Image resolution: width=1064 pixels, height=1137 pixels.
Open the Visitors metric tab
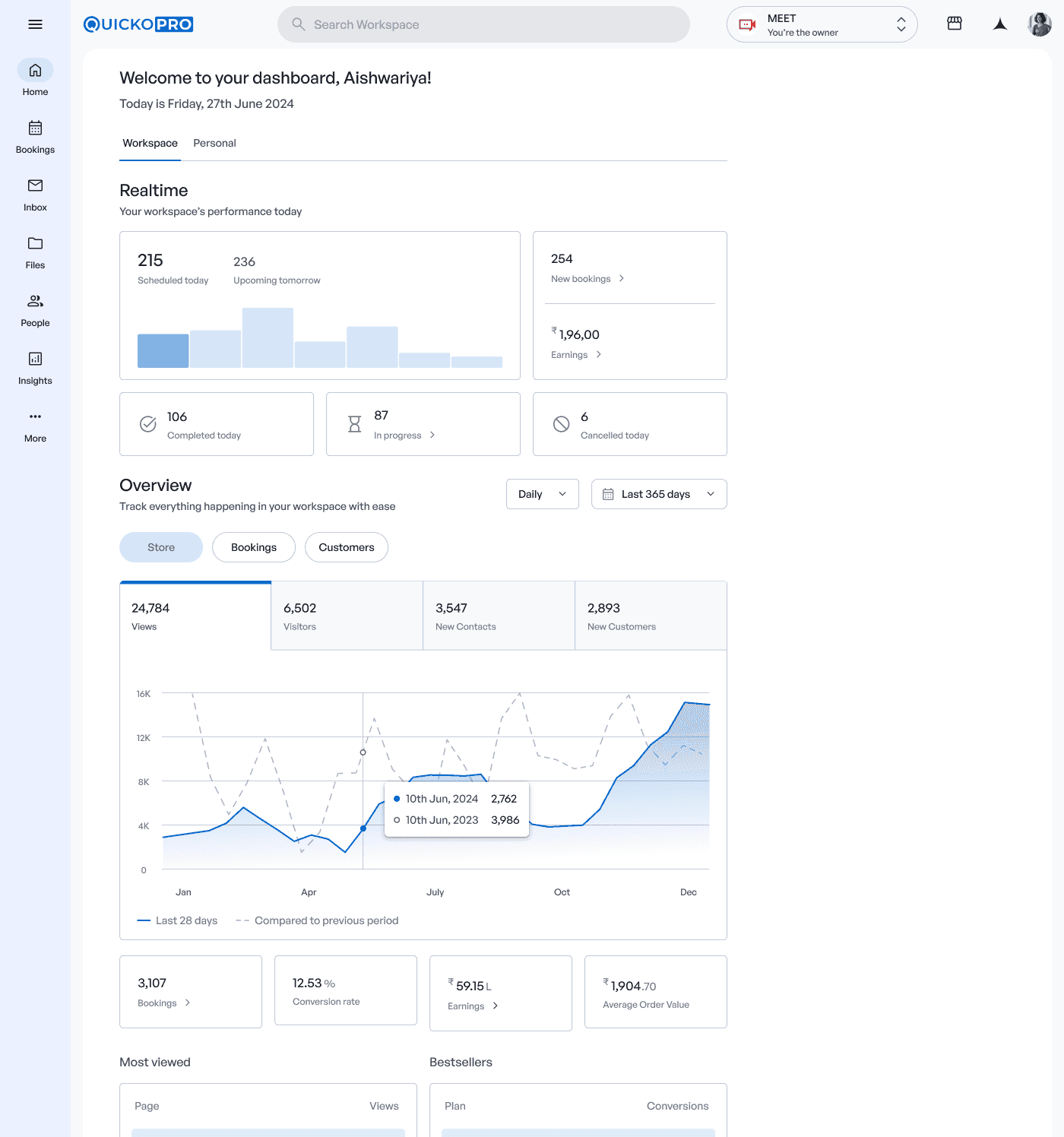[x=347, y=616]
